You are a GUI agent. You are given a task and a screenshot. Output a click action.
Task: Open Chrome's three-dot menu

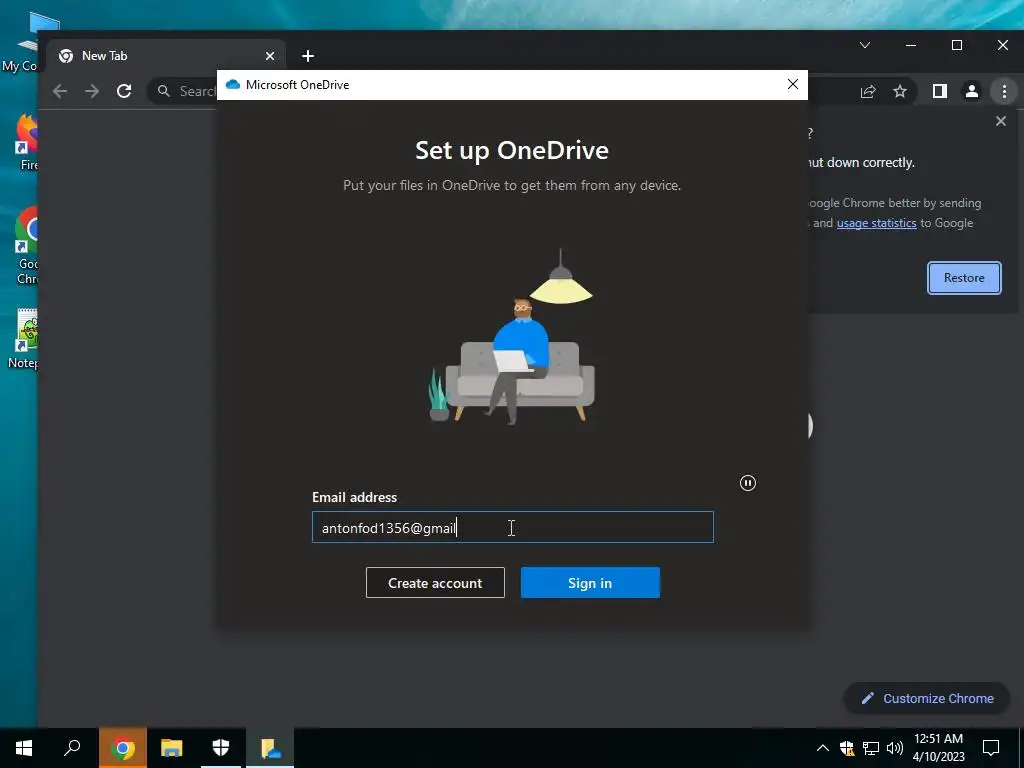click(x=1004, y=91)
